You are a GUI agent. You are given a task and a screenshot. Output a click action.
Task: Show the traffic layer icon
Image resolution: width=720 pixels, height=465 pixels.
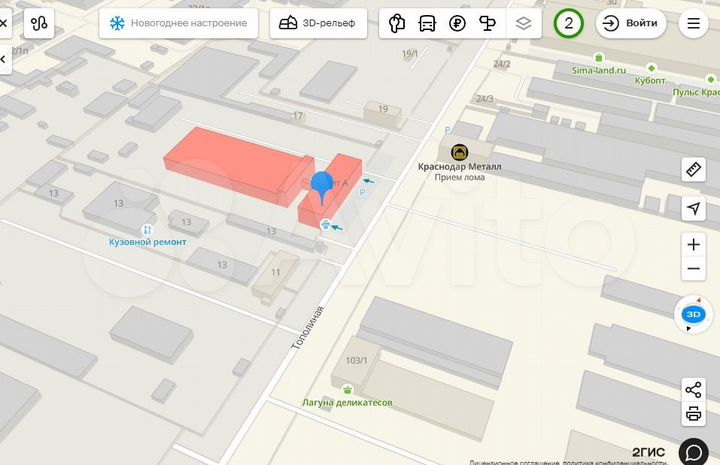[x=397, y=23]
